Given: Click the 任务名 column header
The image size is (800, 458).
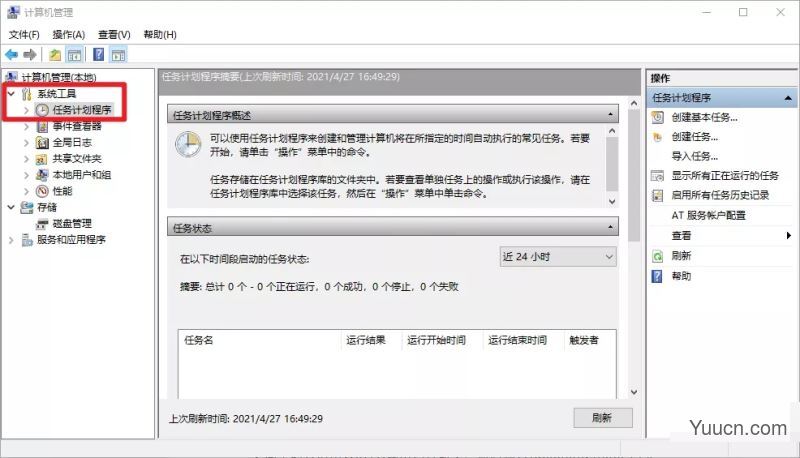Looking at the screenshot, I should coord(198,340).
